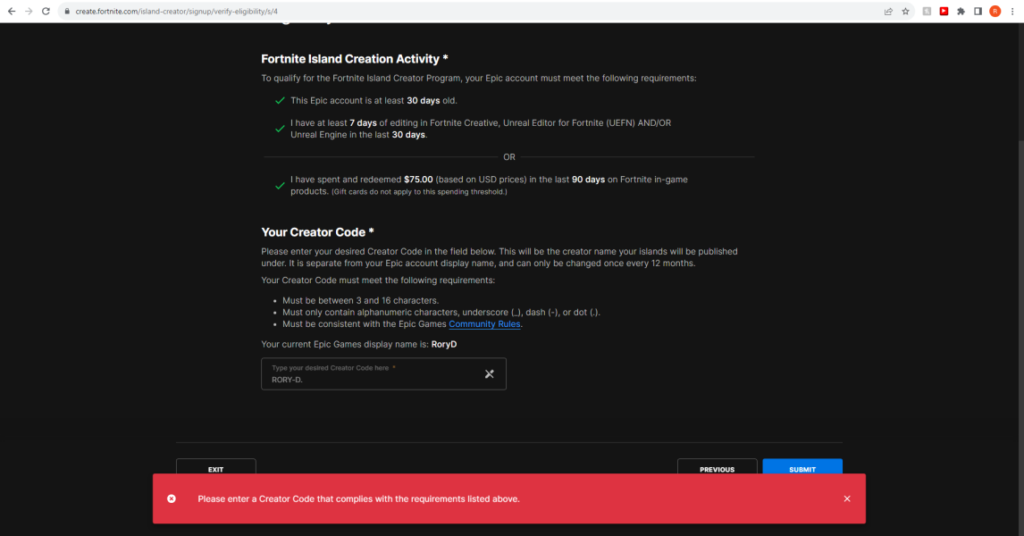Bookmark this page with the star icon
The width and height of the screenshot is (1024, 536).
tap(905, 11)
